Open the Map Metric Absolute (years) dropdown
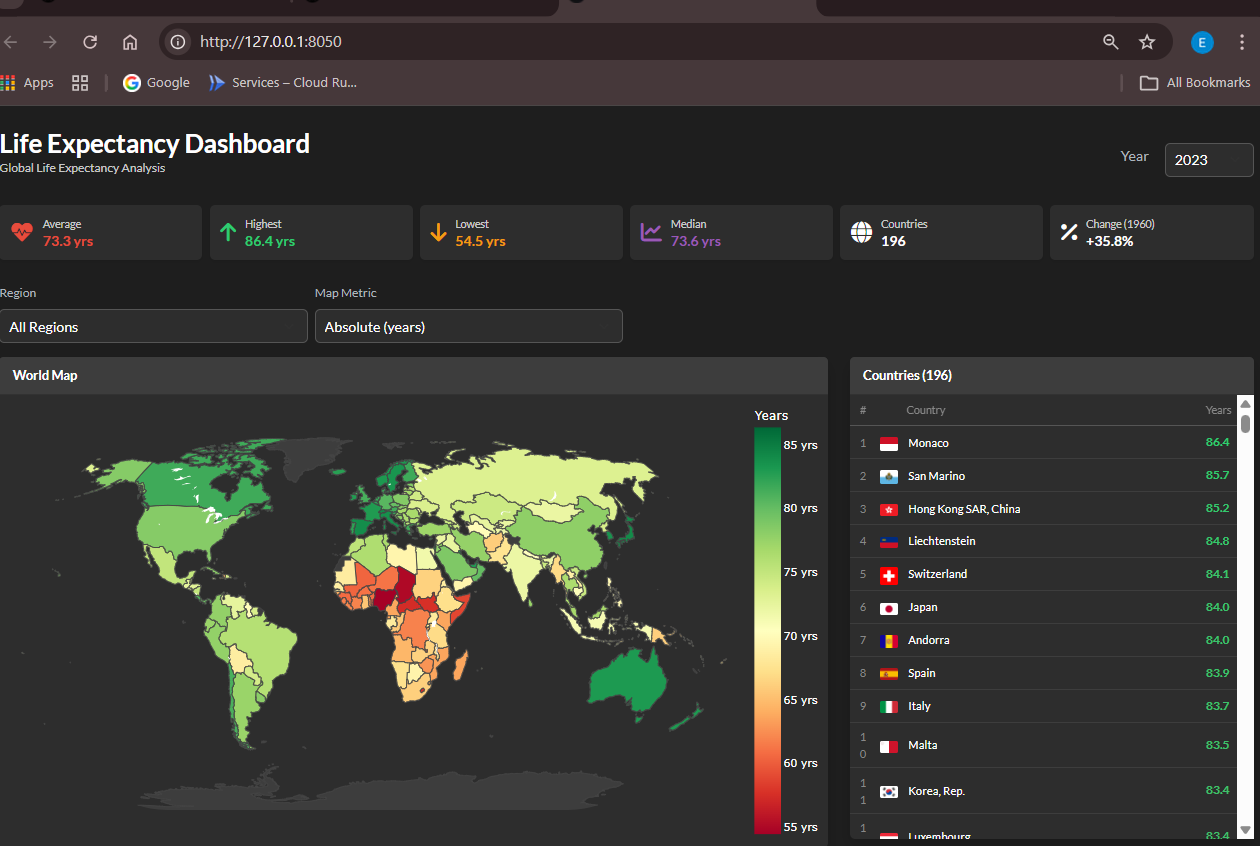Viewport: 1260px width, 846px height. (x=468, y=326)
